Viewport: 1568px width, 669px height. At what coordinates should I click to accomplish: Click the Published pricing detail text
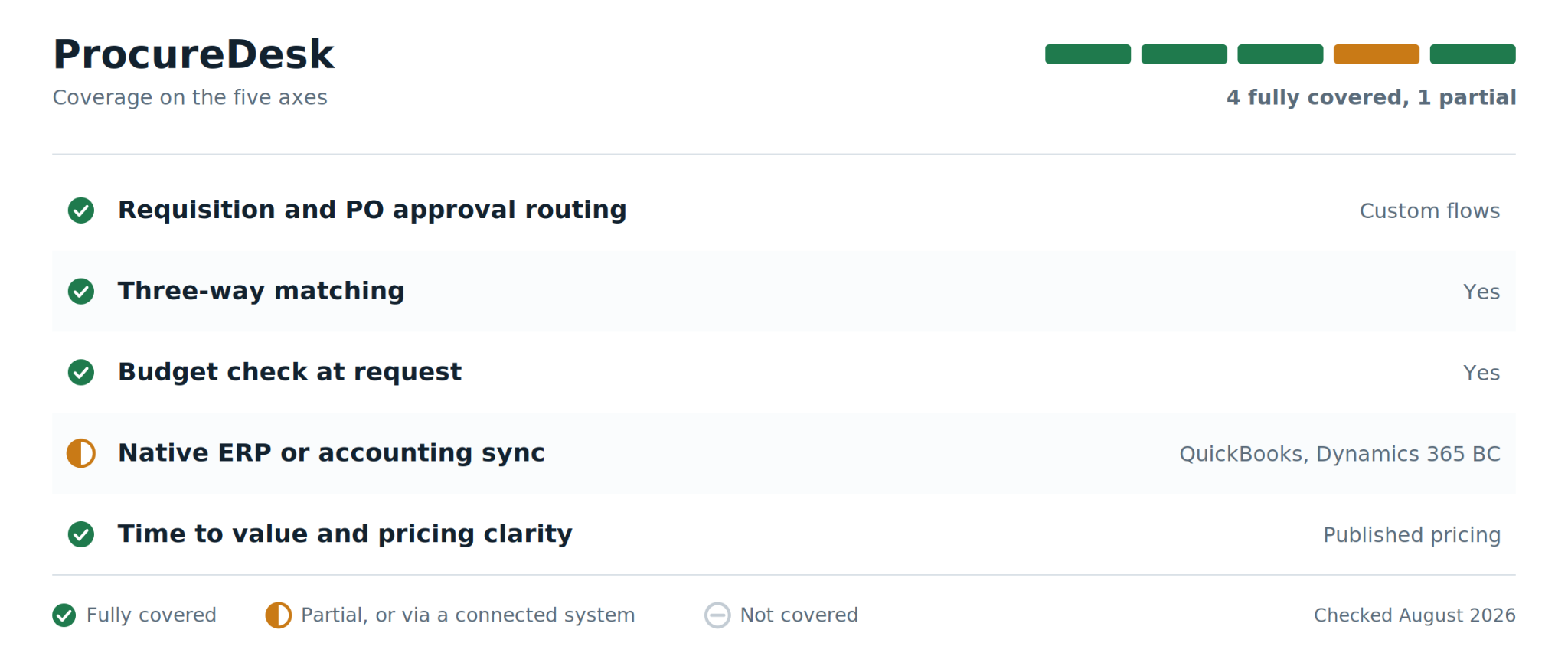(1412, 535)
